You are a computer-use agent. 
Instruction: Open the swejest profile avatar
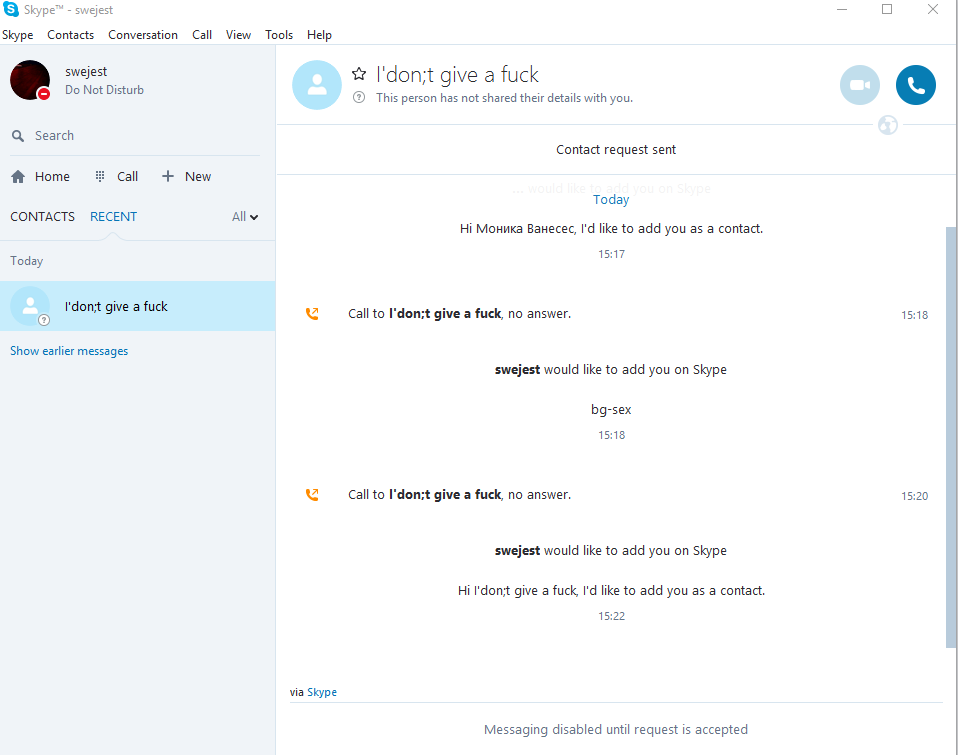pyautogui.click(x=30, y=80)
